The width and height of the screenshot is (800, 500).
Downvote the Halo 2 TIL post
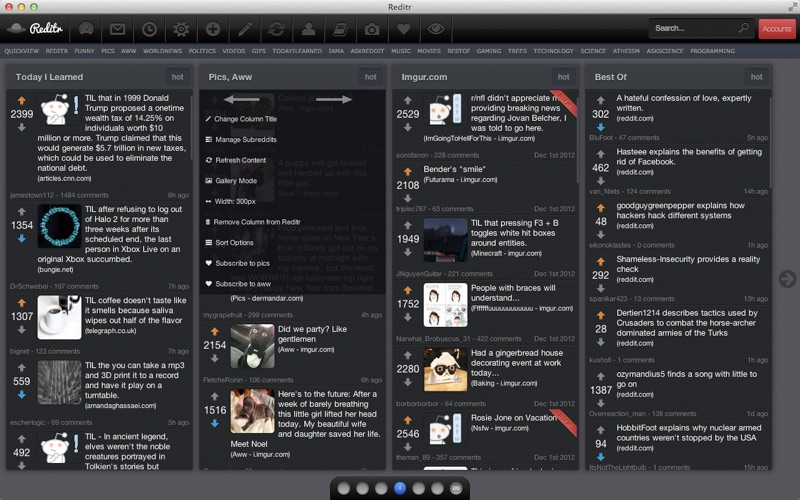(21, 238)
